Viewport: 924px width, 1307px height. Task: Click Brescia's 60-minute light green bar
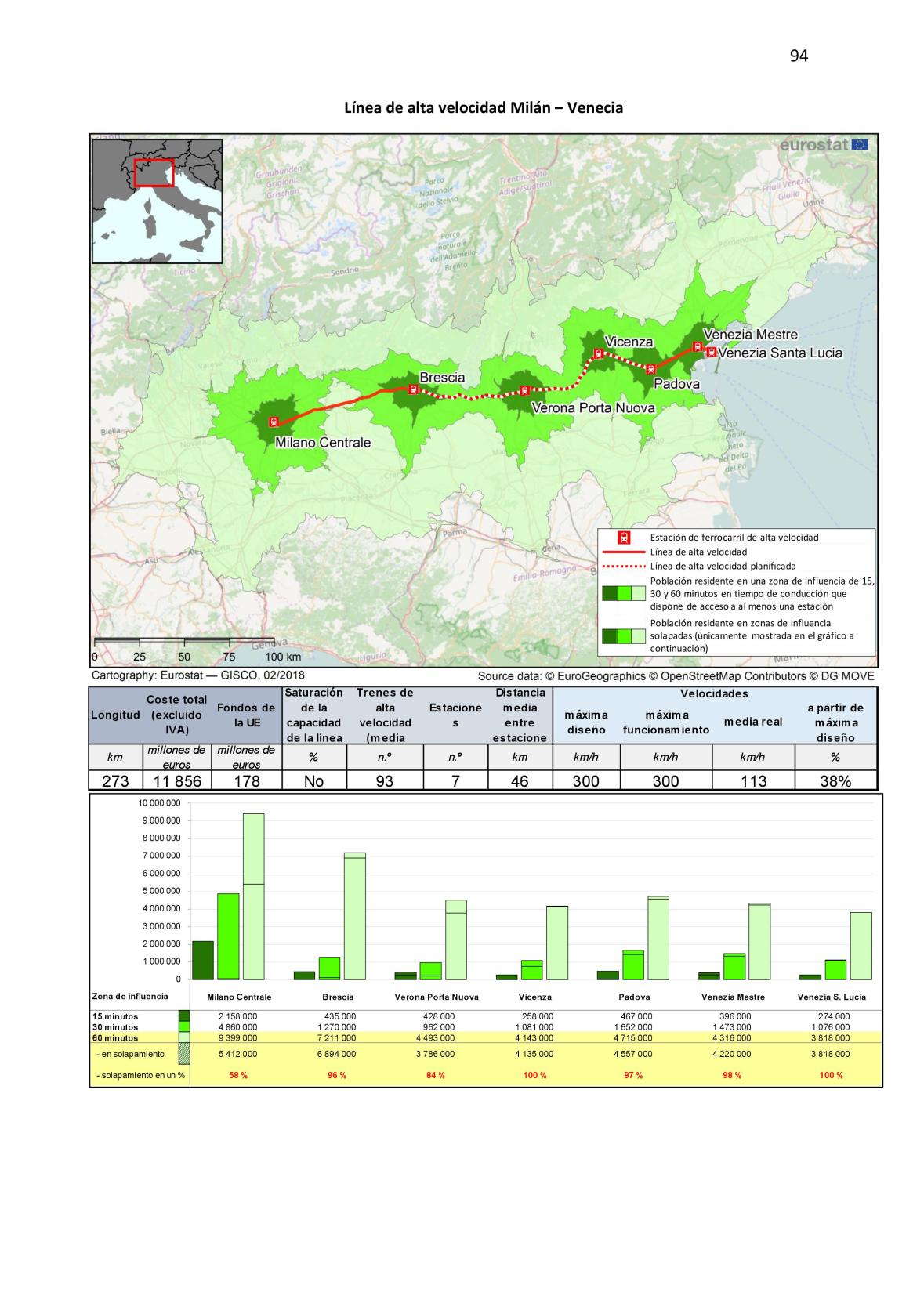(x=354, y=915)
